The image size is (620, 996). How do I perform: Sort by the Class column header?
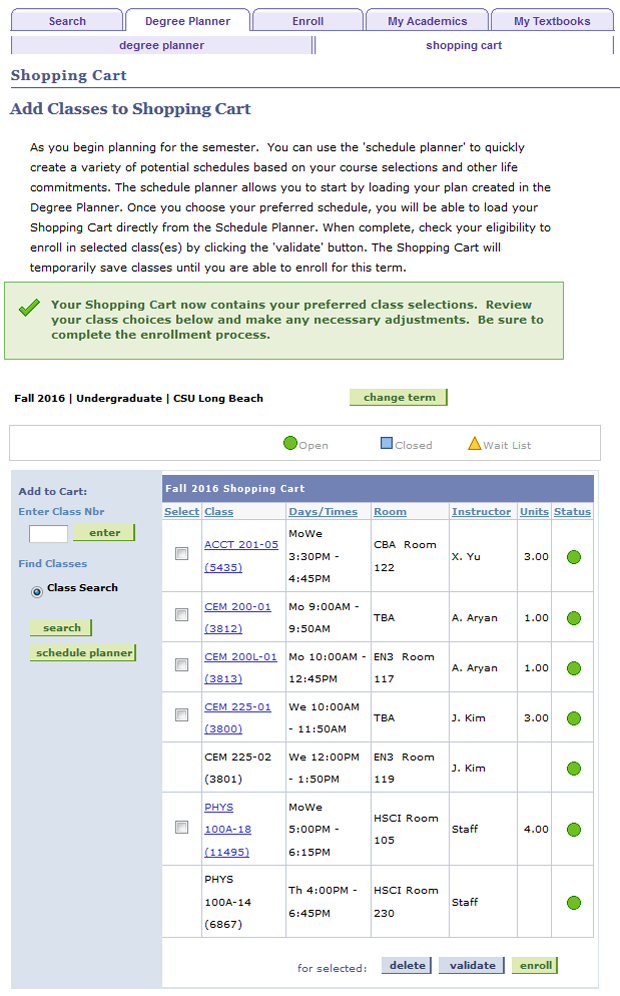point(219,511)
